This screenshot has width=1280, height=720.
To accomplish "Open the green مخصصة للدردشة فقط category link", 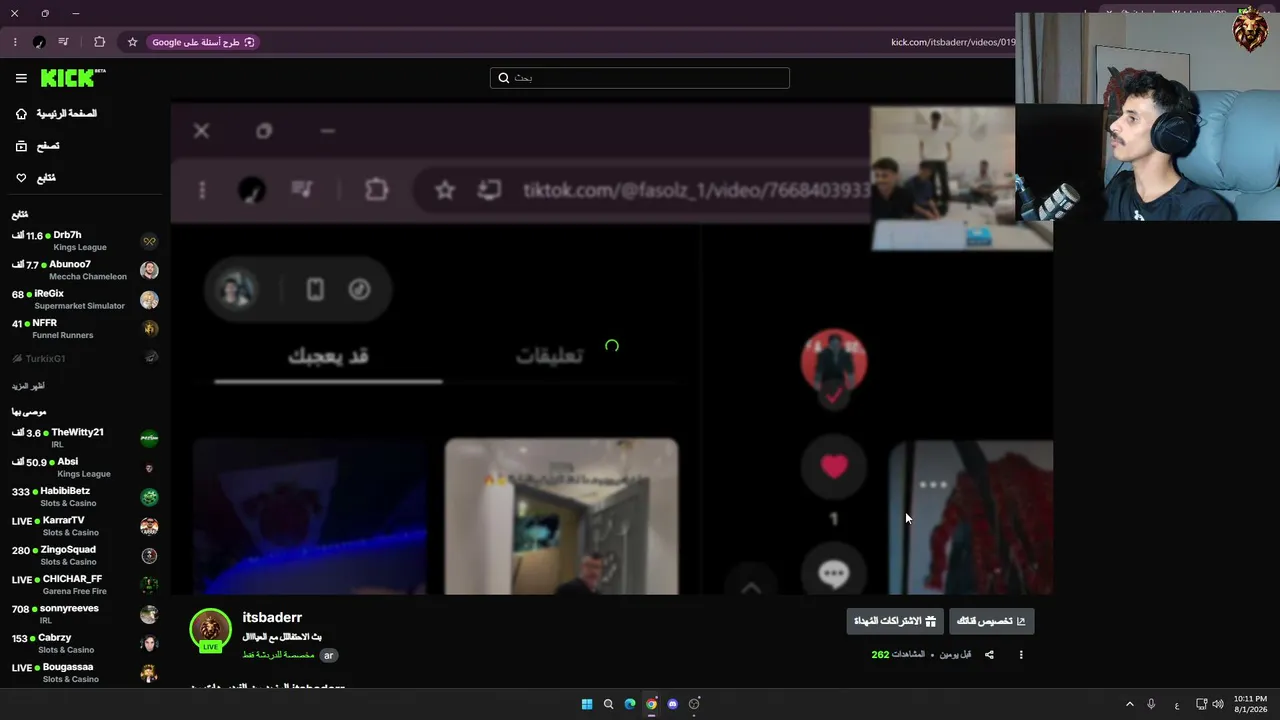I will pos(278,655).
